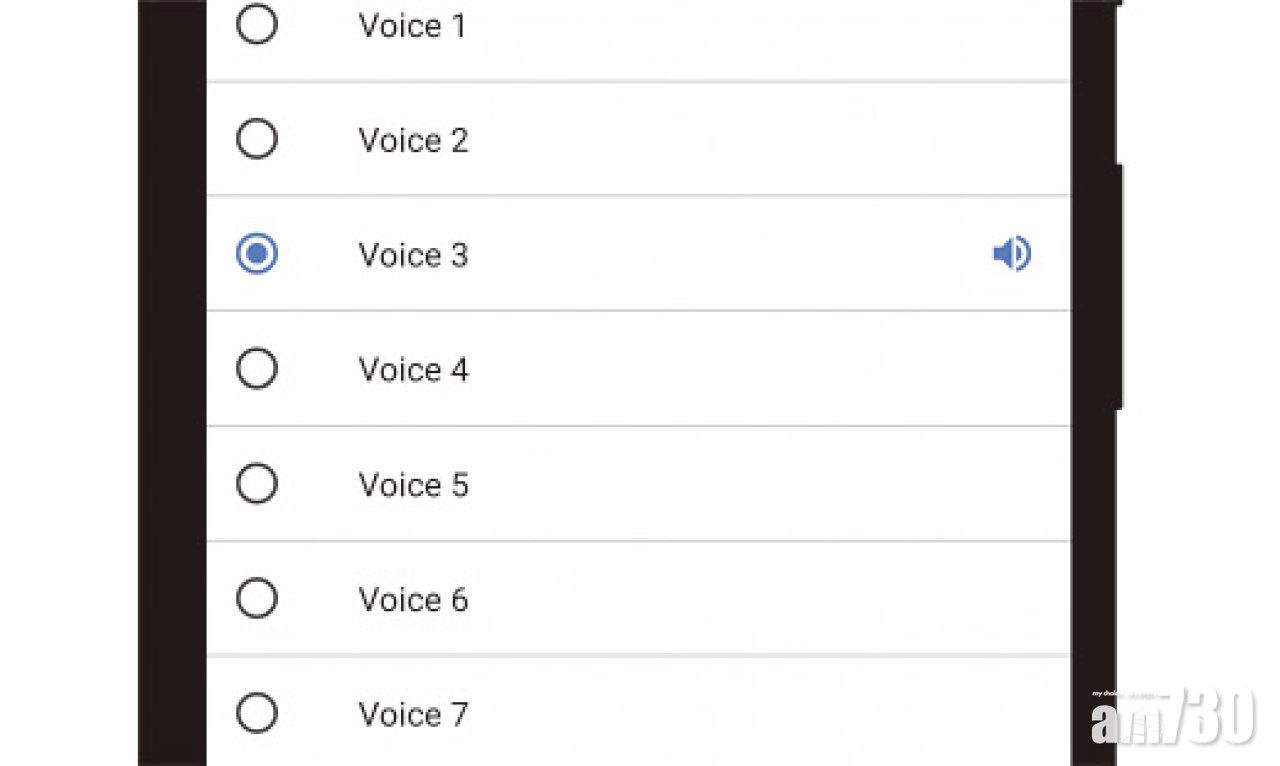Click the "Voice 3" text label
This screenshot has width=1280, height=766.
(412, 255)
